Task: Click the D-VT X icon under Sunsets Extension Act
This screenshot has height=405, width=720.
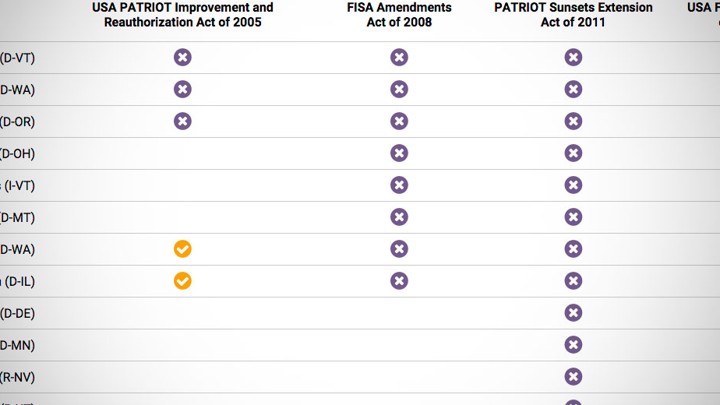Action: 573,57
